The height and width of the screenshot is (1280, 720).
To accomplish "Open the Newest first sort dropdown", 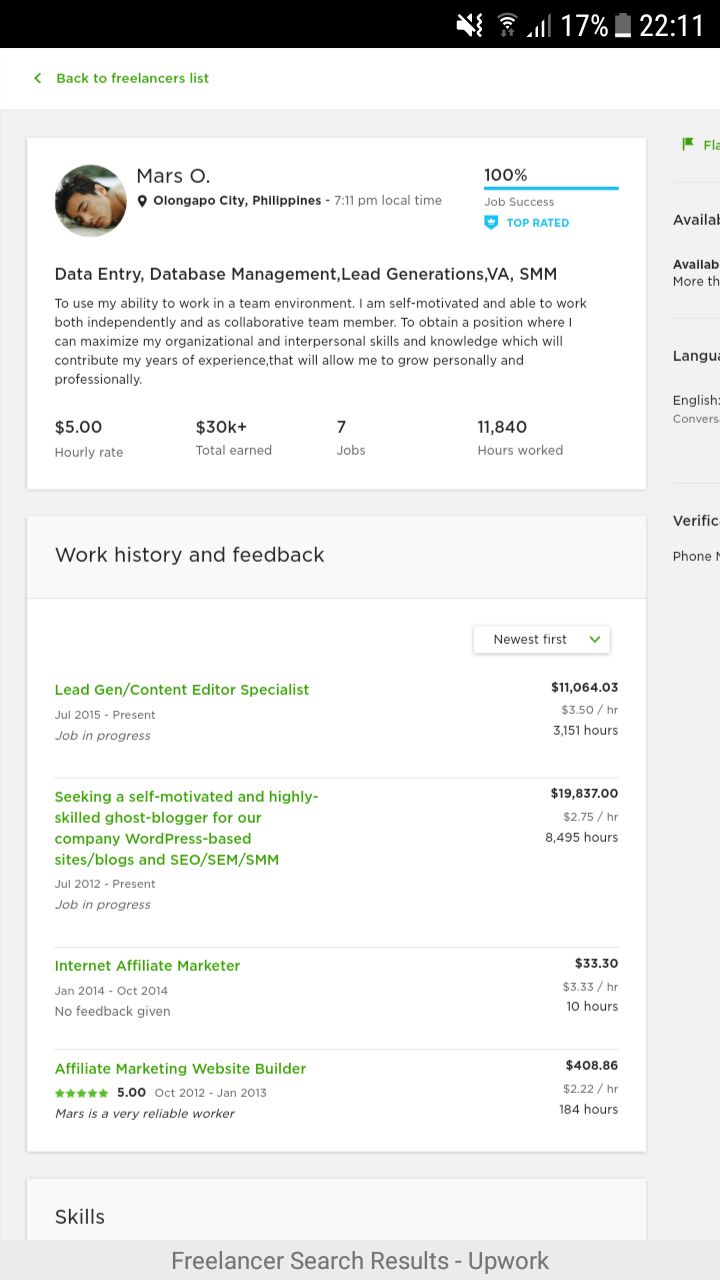I will coord(541,639).
